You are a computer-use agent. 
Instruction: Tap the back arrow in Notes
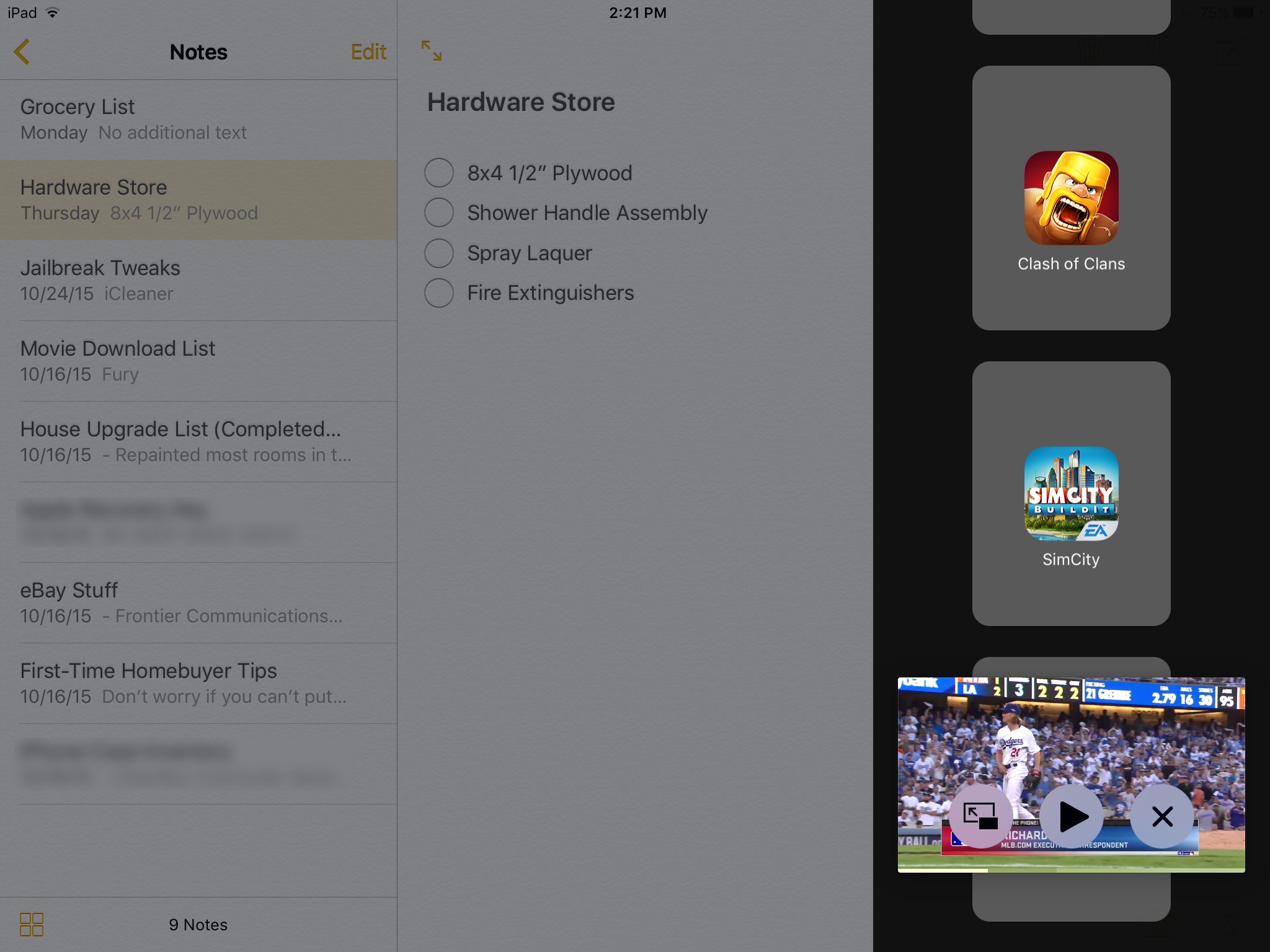[22, 52]
